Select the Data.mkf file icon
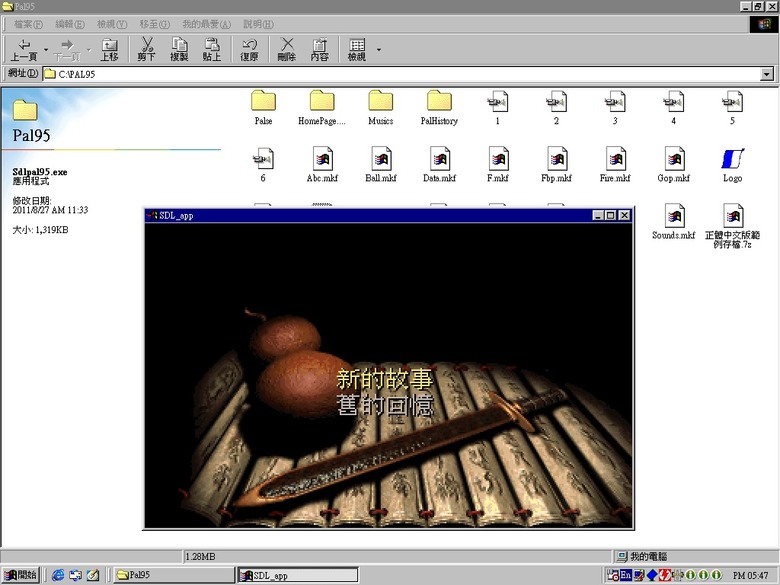This screenshot has width=780, height=585. point(439,158)
